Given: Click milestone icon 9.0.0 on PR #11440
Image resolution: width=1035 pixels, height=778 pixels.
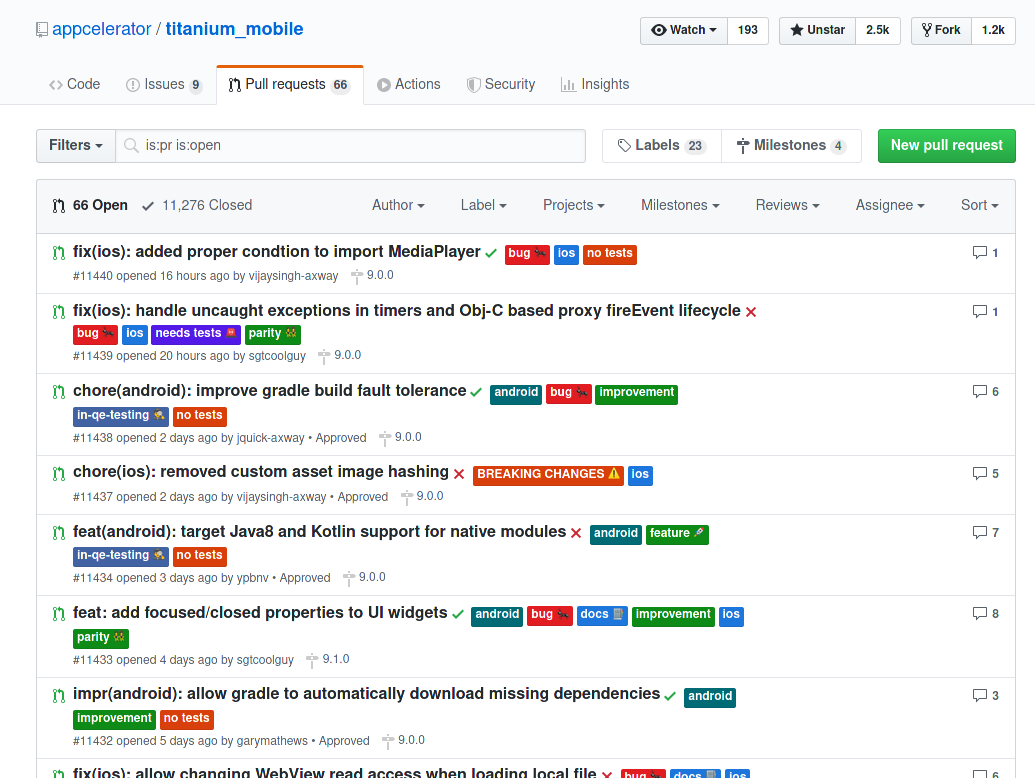Looking at the screenshot, I should (x=356, y=276).
